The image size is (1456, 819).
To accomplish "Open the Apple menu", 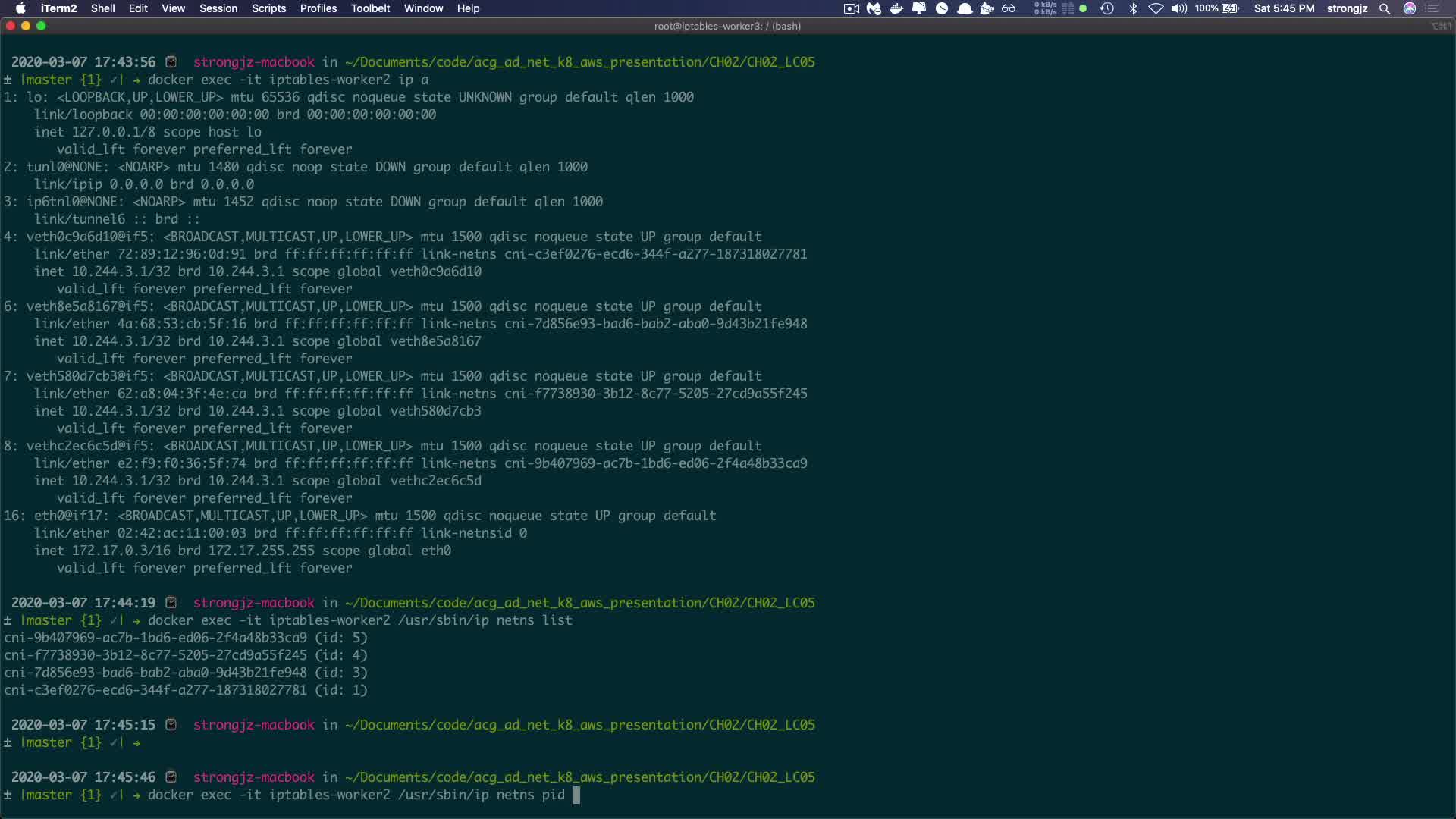I will 20,8.
